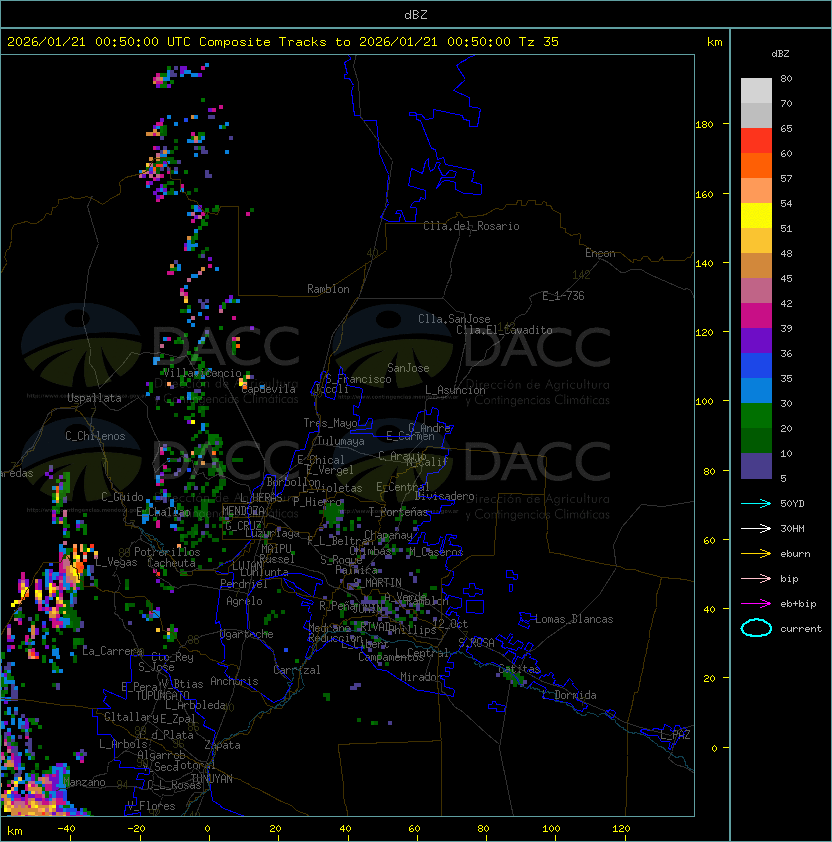Click the 'Lomas_Blancas' place label
This screenshot has height=842, width=832.
coord(574,619)
